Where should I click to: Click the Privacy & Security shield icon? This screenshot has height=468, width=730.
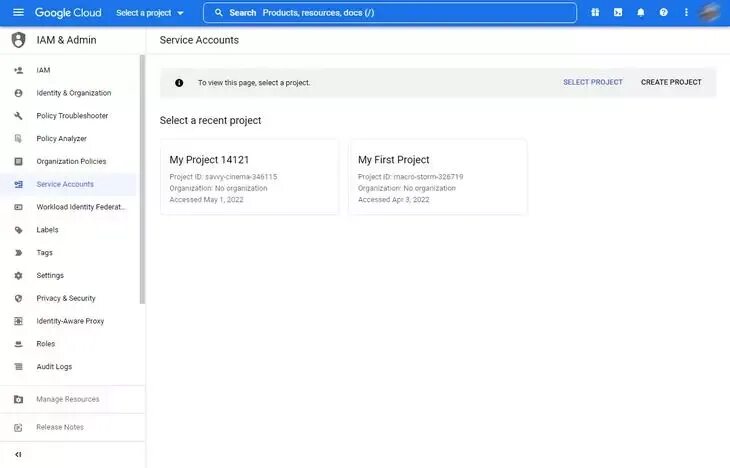(x=19, y=298)
